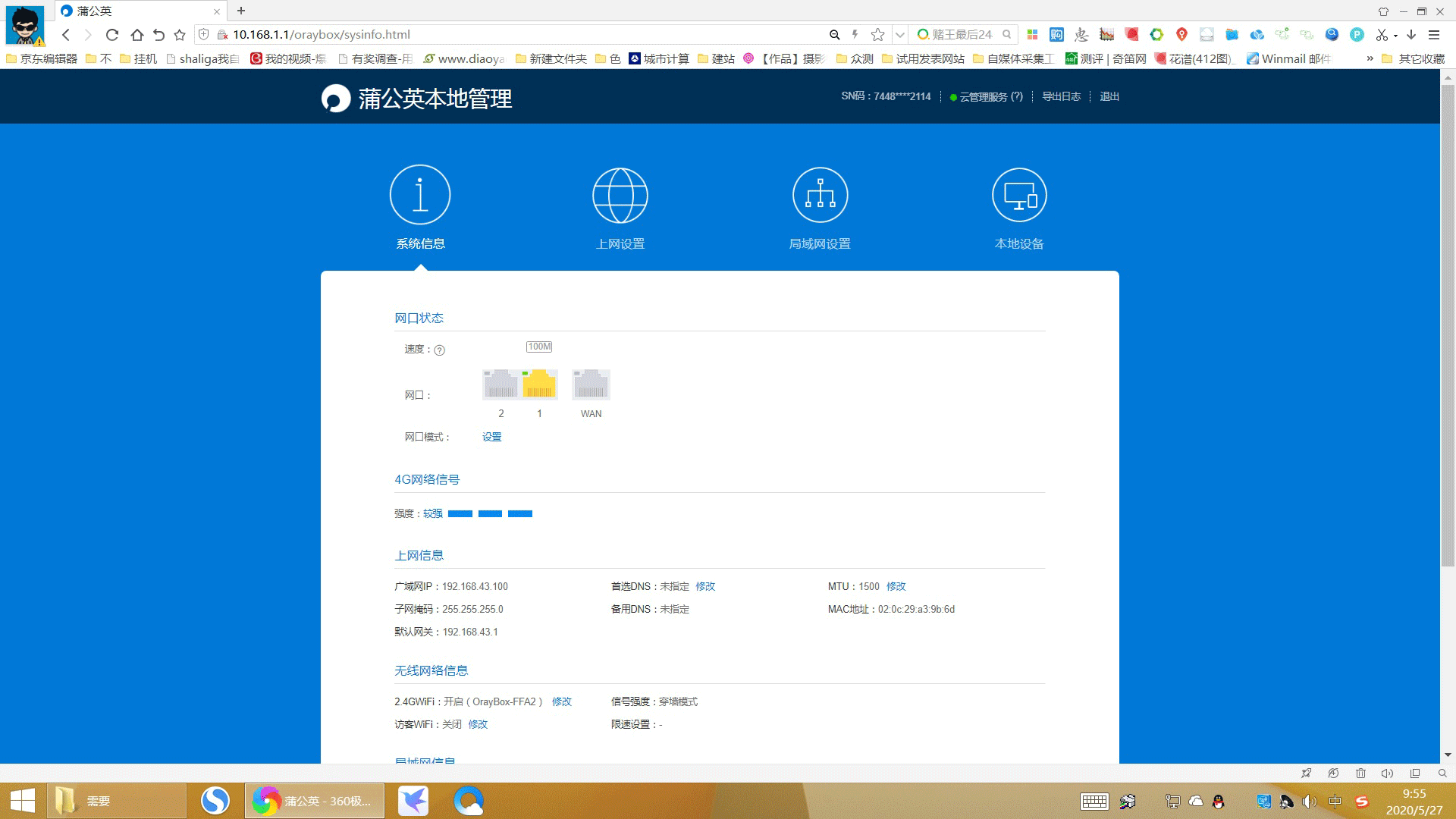Open the browser downloads arrow icon
The width and height of the screenshot is (1456, 819).
coord(1411,35)
